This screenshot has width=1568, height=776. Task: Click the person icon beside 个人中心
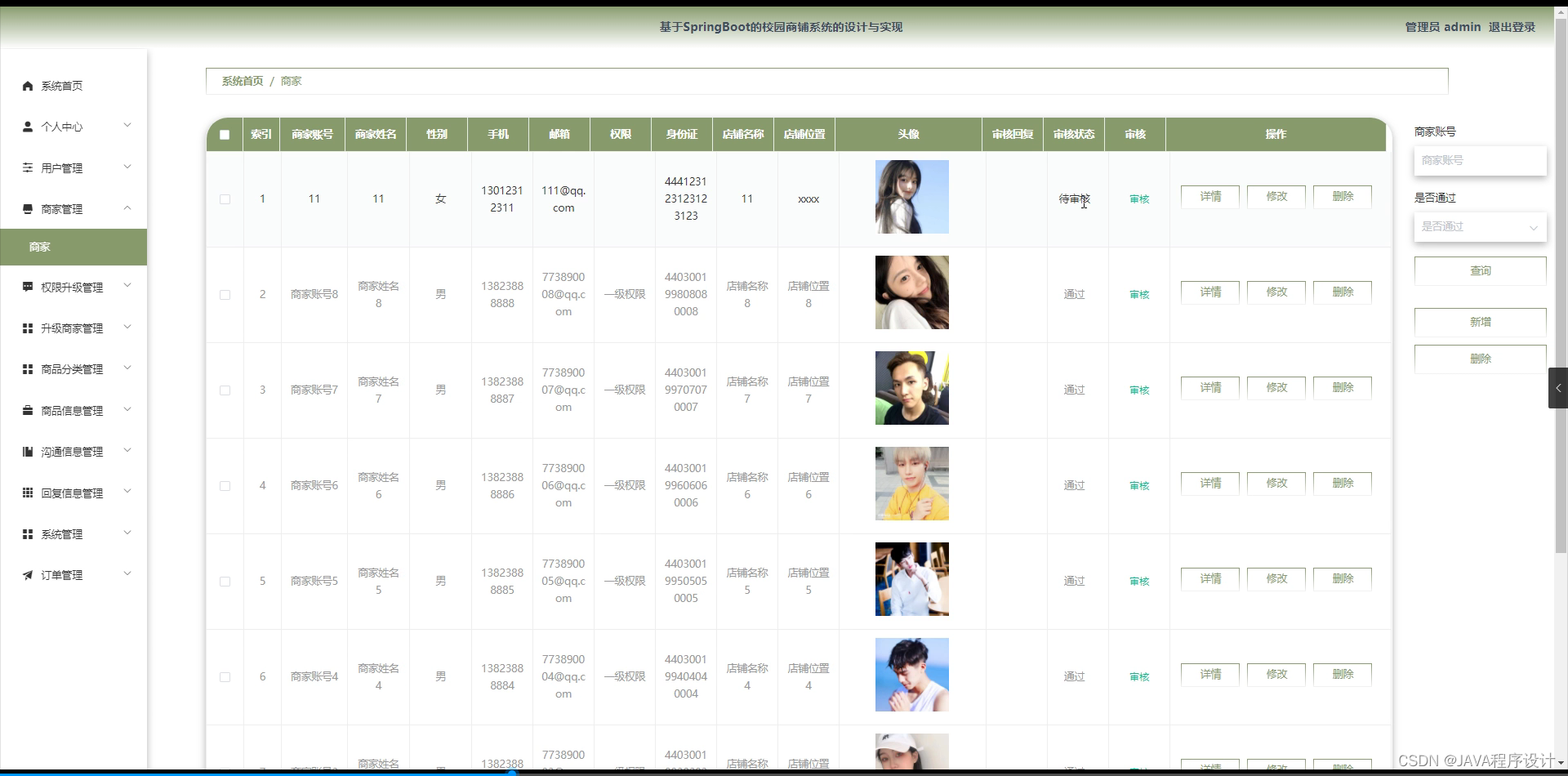tap(28, 127)
